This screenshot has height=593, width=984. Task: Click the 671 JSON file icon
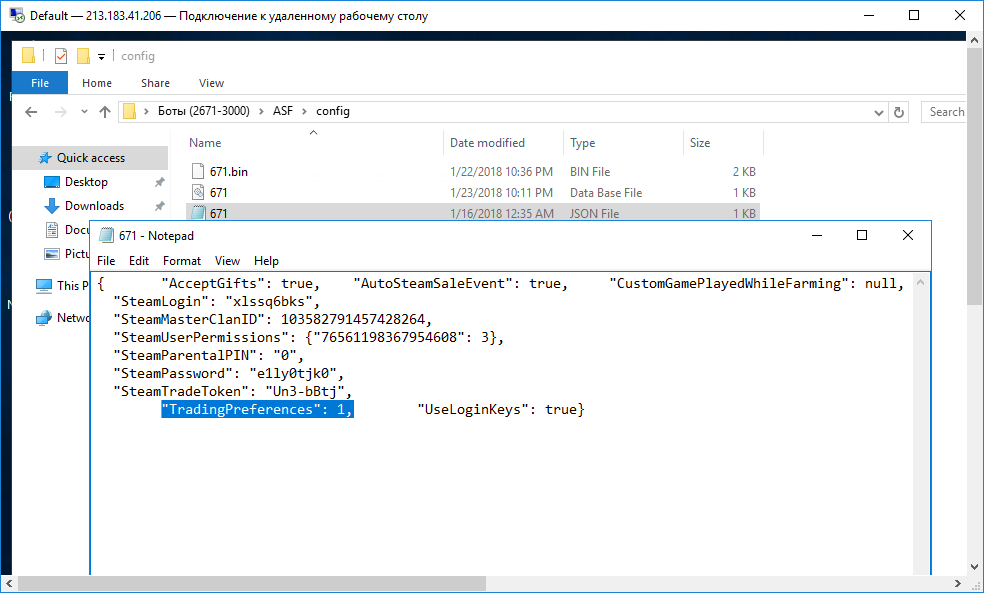click(198, 213)
